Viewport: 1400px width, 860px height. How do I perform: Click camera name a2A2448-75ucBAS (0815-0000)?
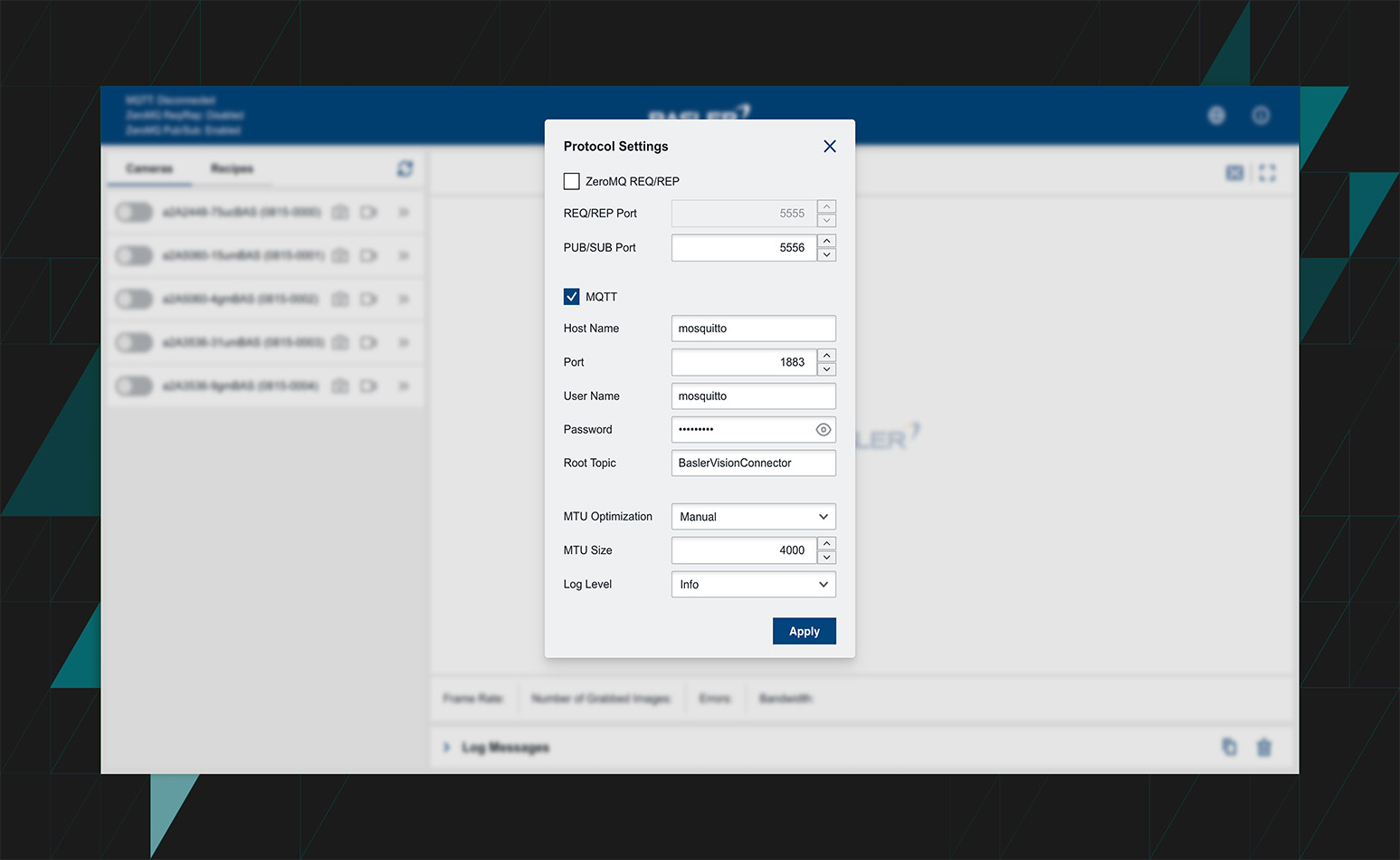[x=242, y=212]
